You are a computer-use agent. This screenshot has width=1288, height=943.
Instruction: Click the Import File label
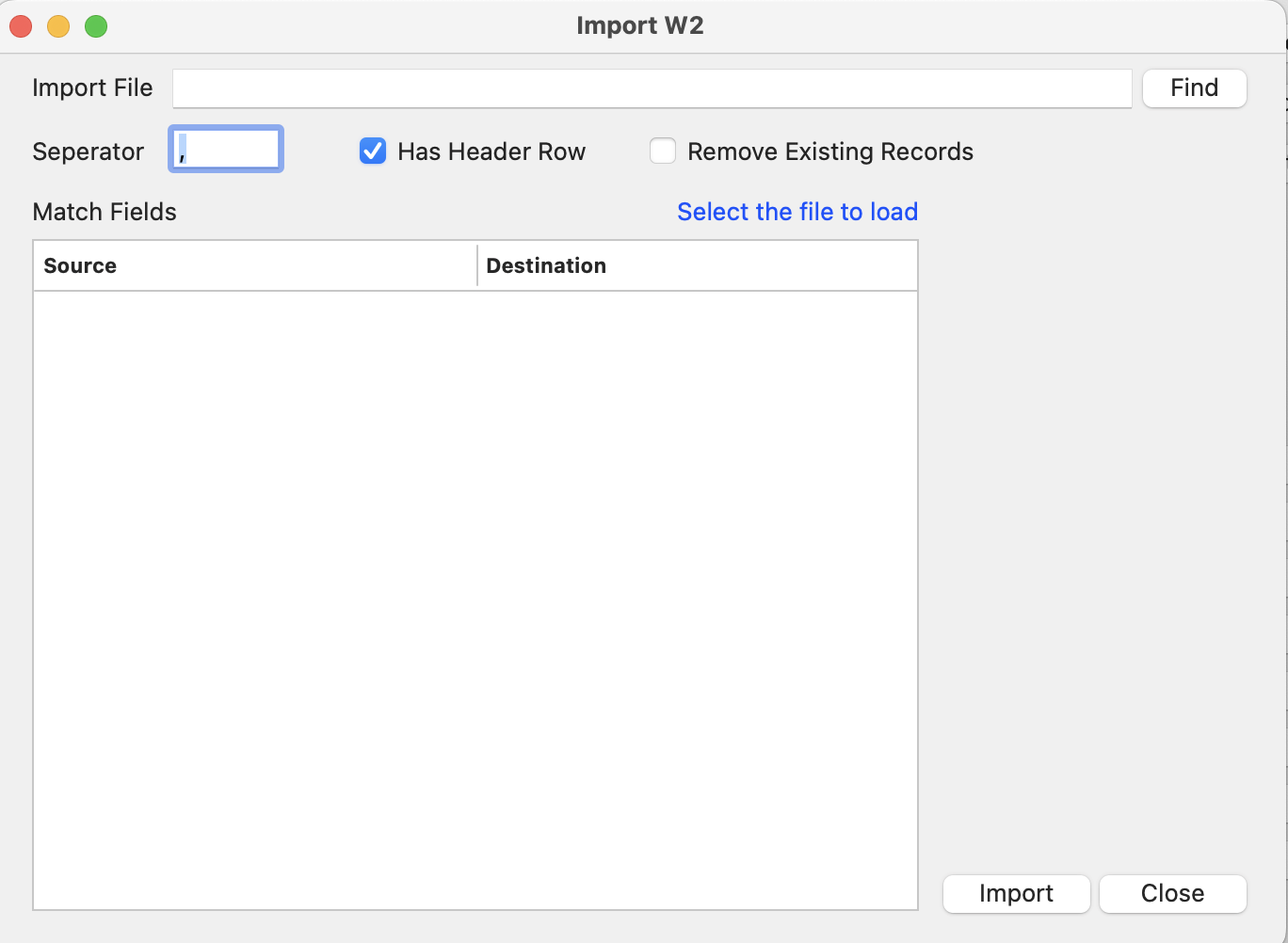click(x=91, y=88)
